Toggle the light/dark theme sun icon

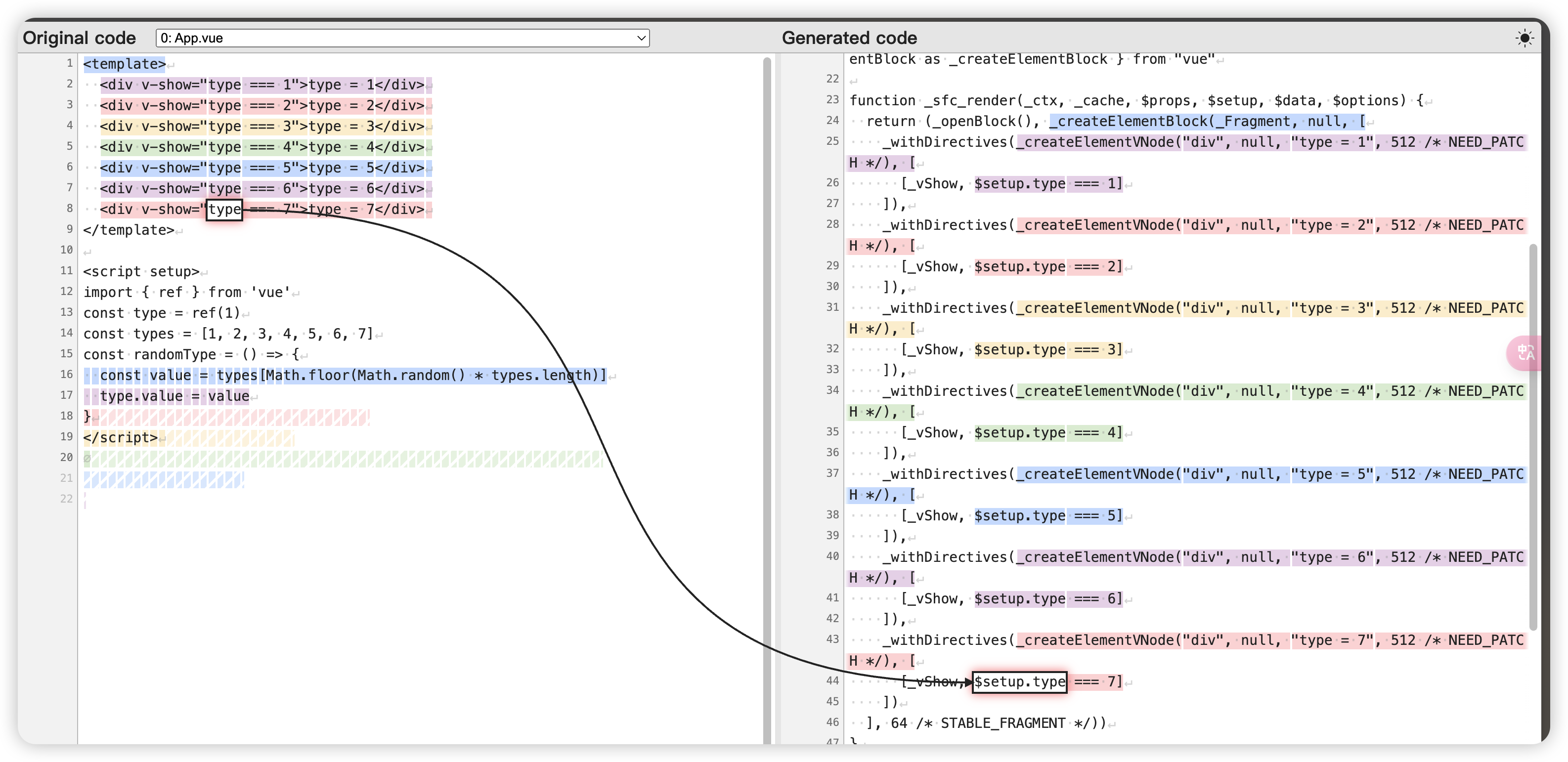tap(1524, 39)
